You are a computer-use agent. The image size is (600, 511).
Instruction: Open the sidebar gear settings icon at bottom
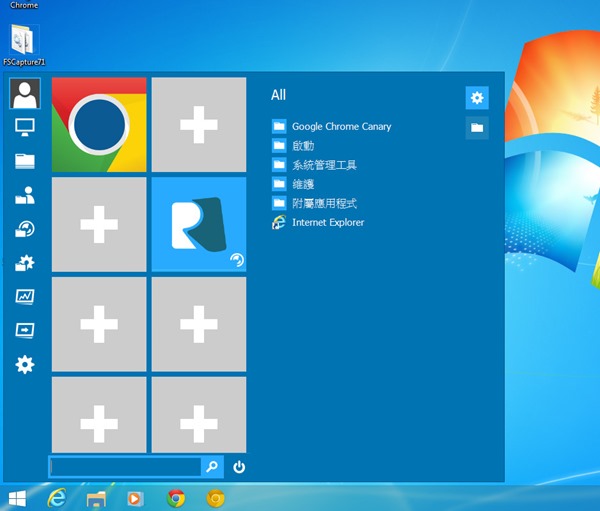tap(25, 364)
